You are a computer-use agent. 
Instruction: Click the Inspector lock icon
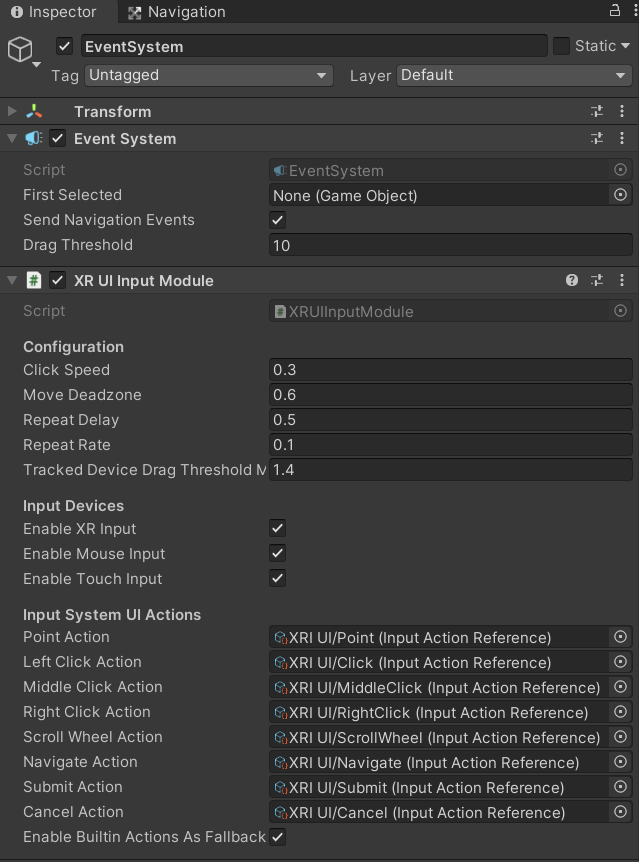coord(614,11)
